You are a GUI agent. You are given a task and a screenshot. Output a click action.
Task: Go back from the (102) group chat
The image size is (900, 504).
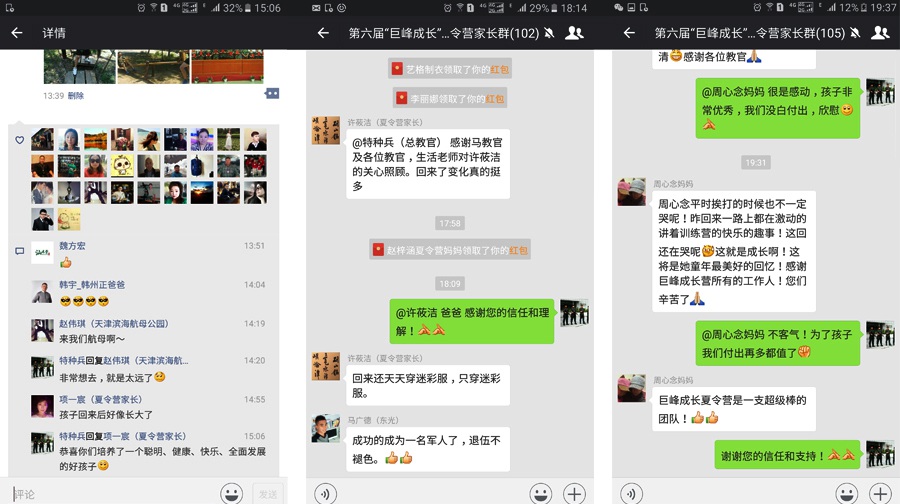pos(323,33)
